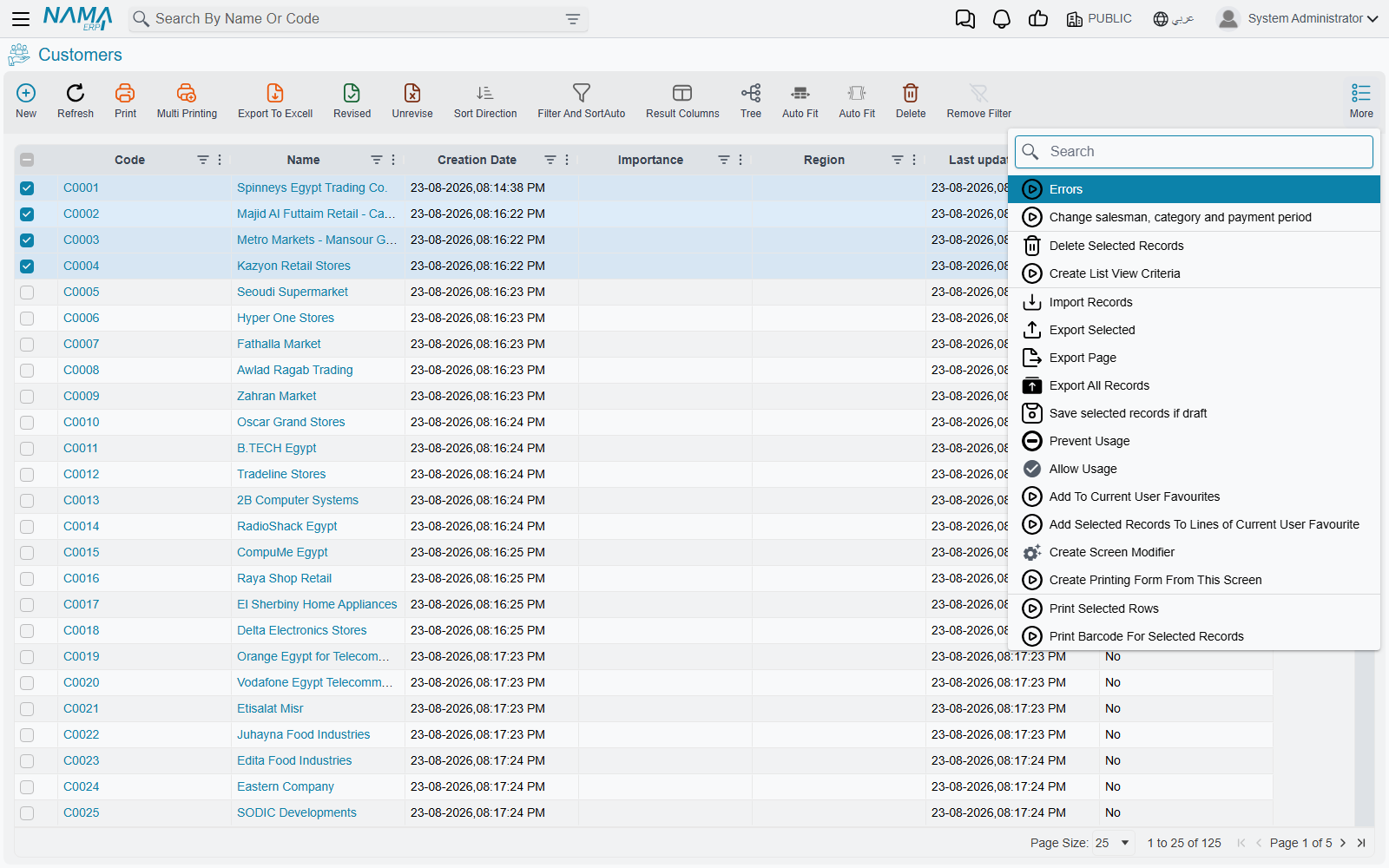Click the More menu Search box
This screenshot has height=868, width=1389.
pos(1194,152)
